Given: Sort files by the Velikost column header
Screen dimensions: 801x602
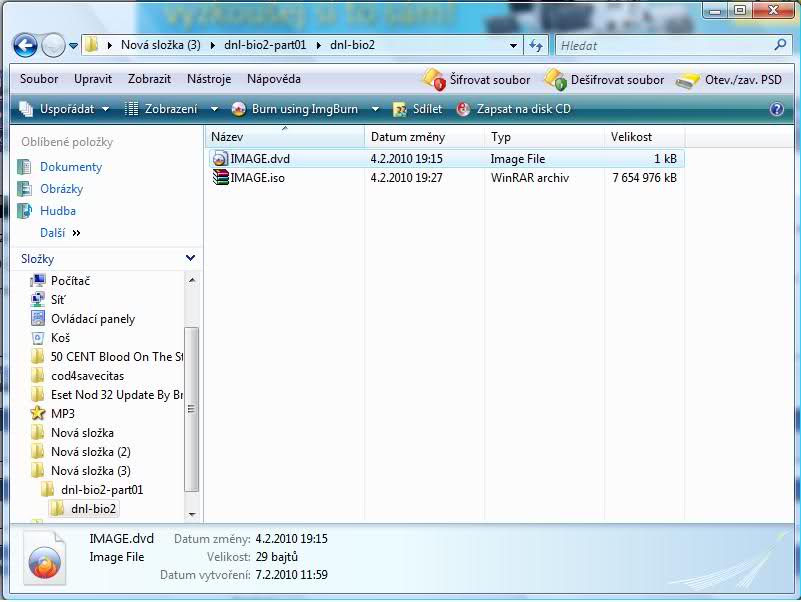Looking at the screenshot, I should (631, 137).
